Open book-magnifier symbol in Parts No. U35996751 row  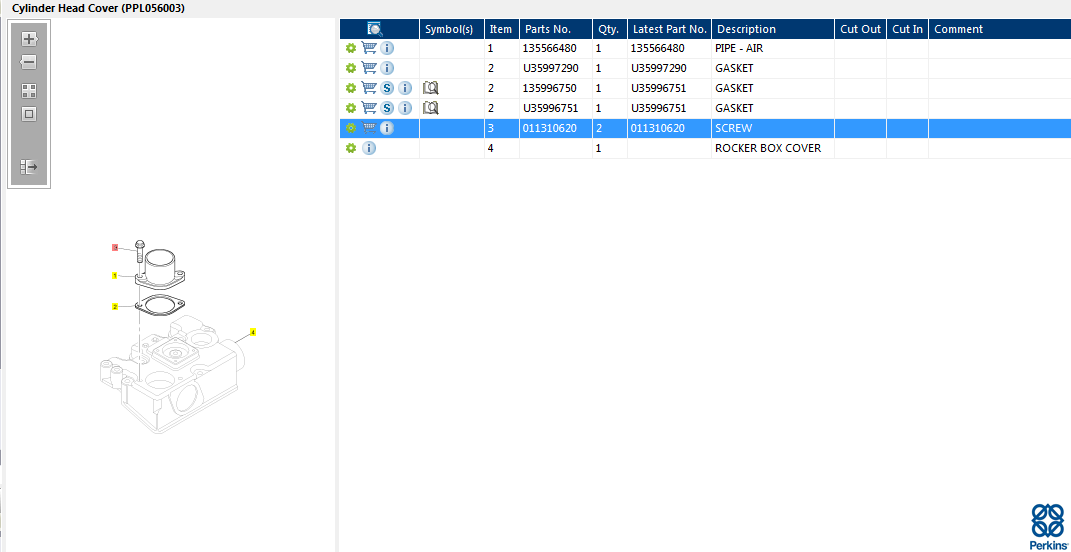pos(430,108)
